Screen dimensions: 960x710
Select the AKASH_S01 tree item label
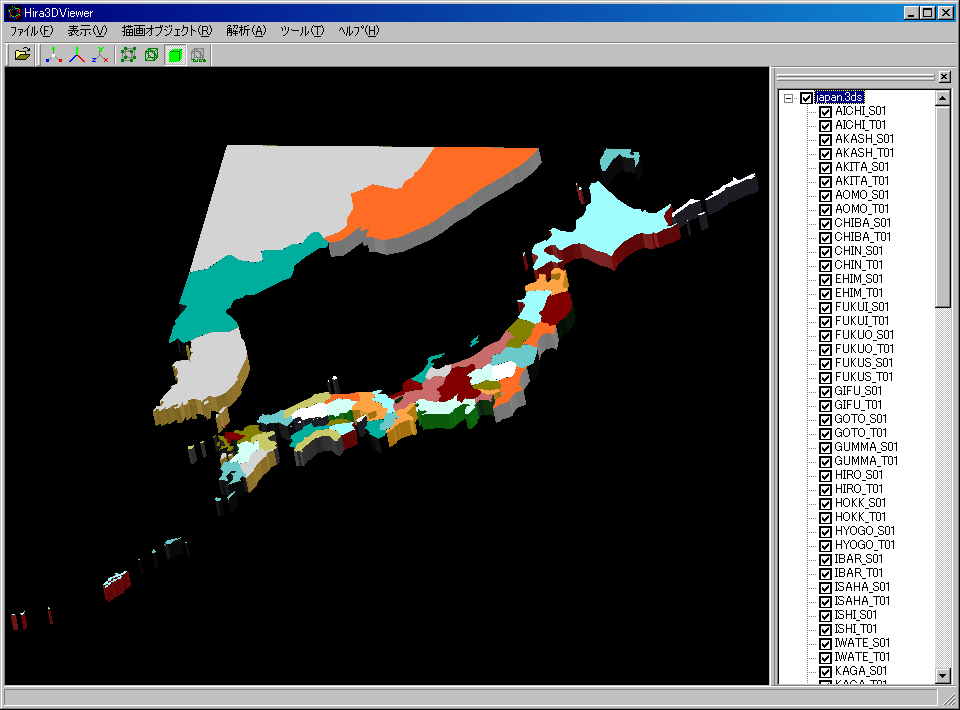864,139
